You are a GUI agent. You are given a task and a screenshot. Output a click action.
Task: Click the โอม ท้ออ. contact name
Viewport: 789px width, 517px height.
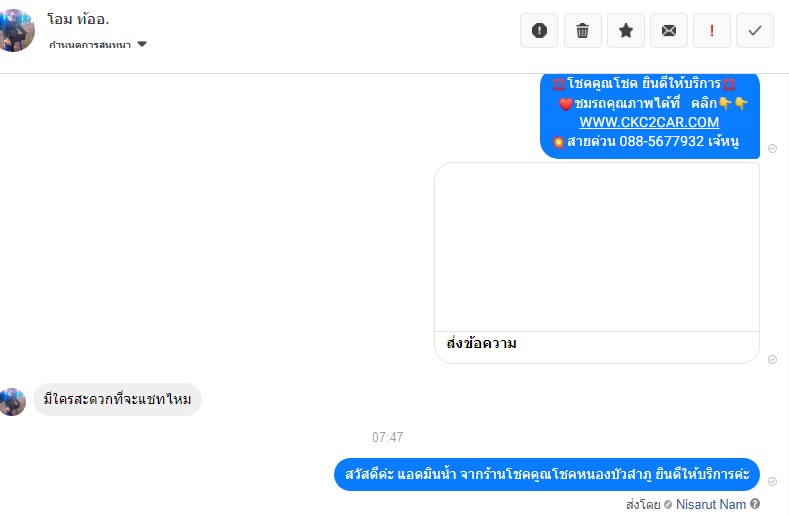[x=78, y=19]
